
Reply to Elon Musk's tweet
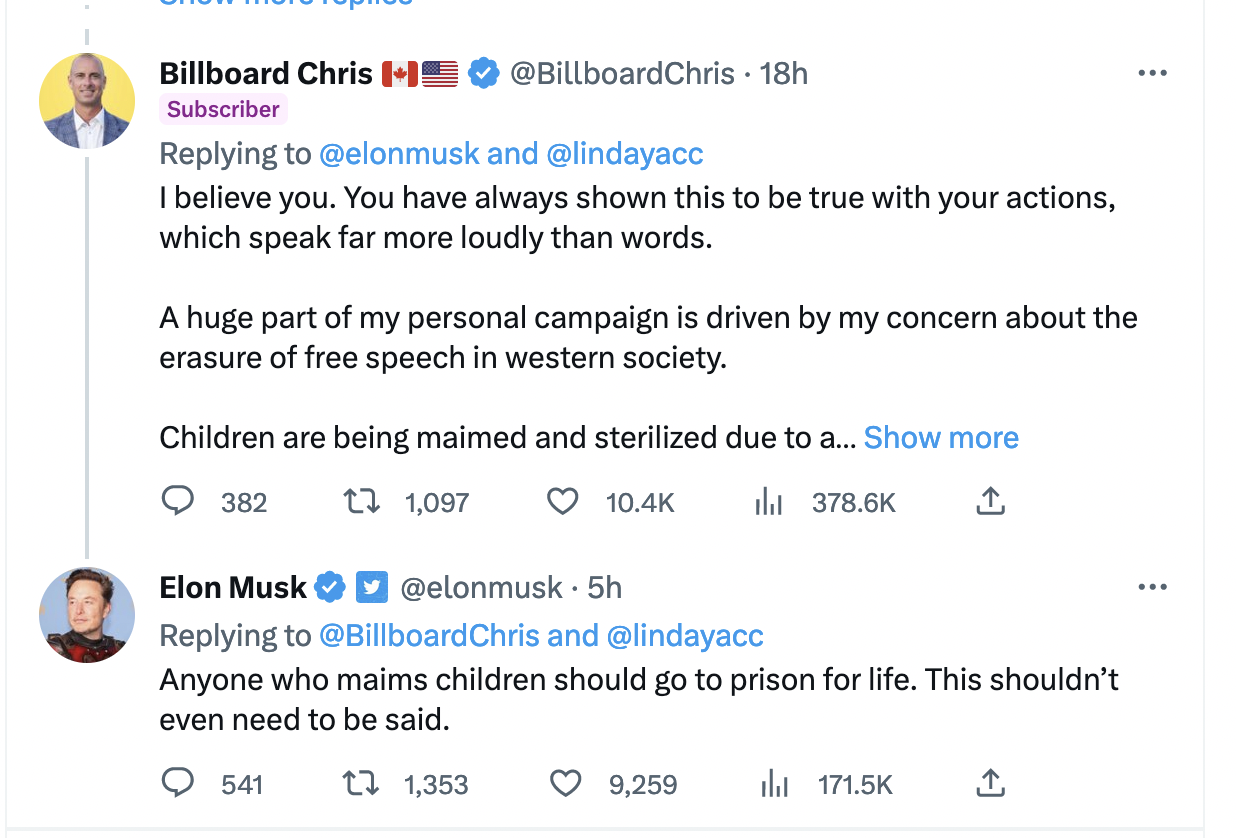coord(177,784)
